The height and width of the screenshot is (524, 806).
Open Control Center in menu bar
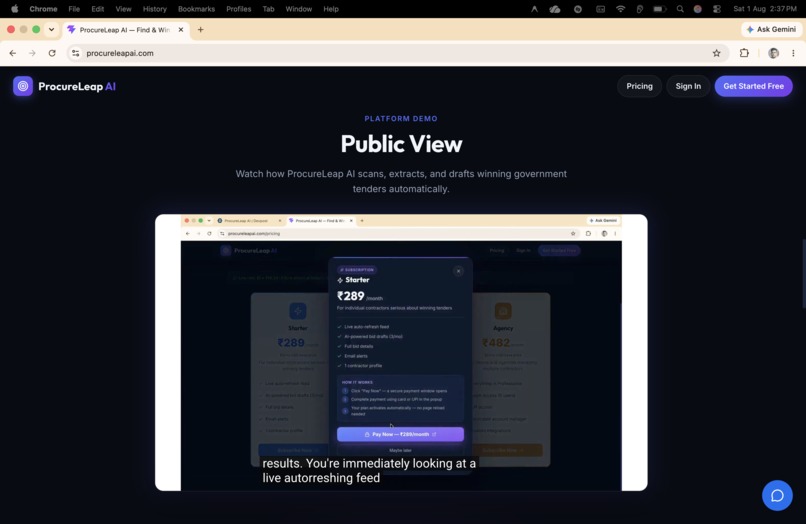pos(717,9)
